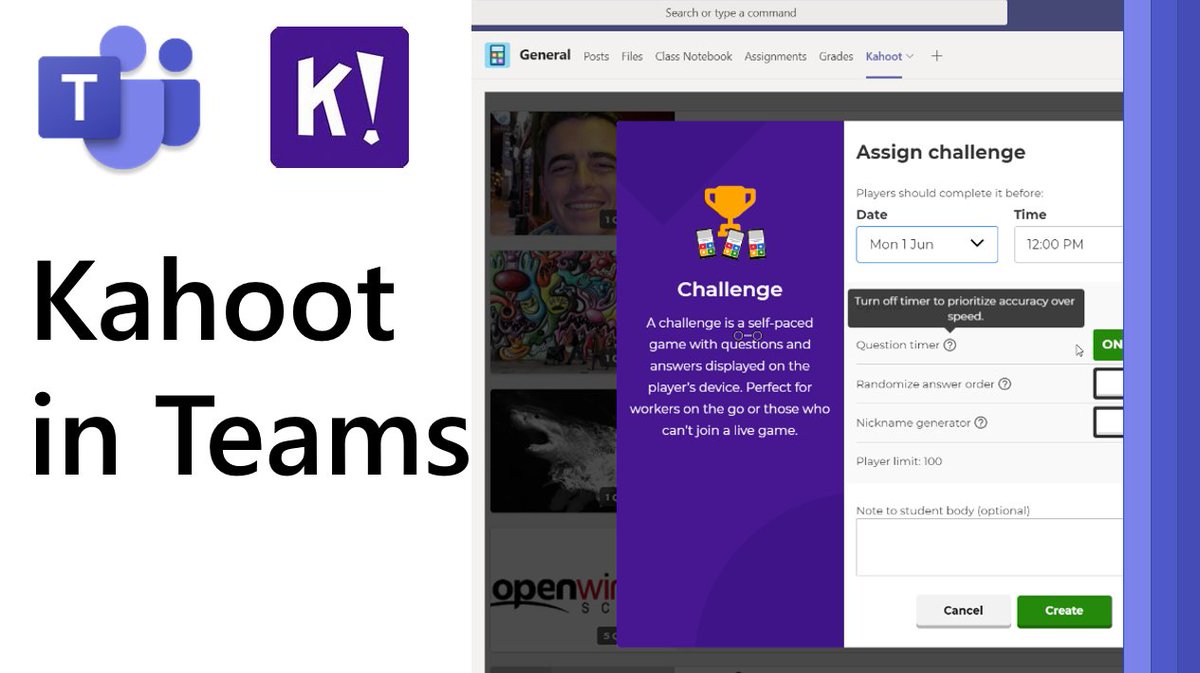
Task: Click the purple Kahoot K! logo
Action: tap(339, 97)
